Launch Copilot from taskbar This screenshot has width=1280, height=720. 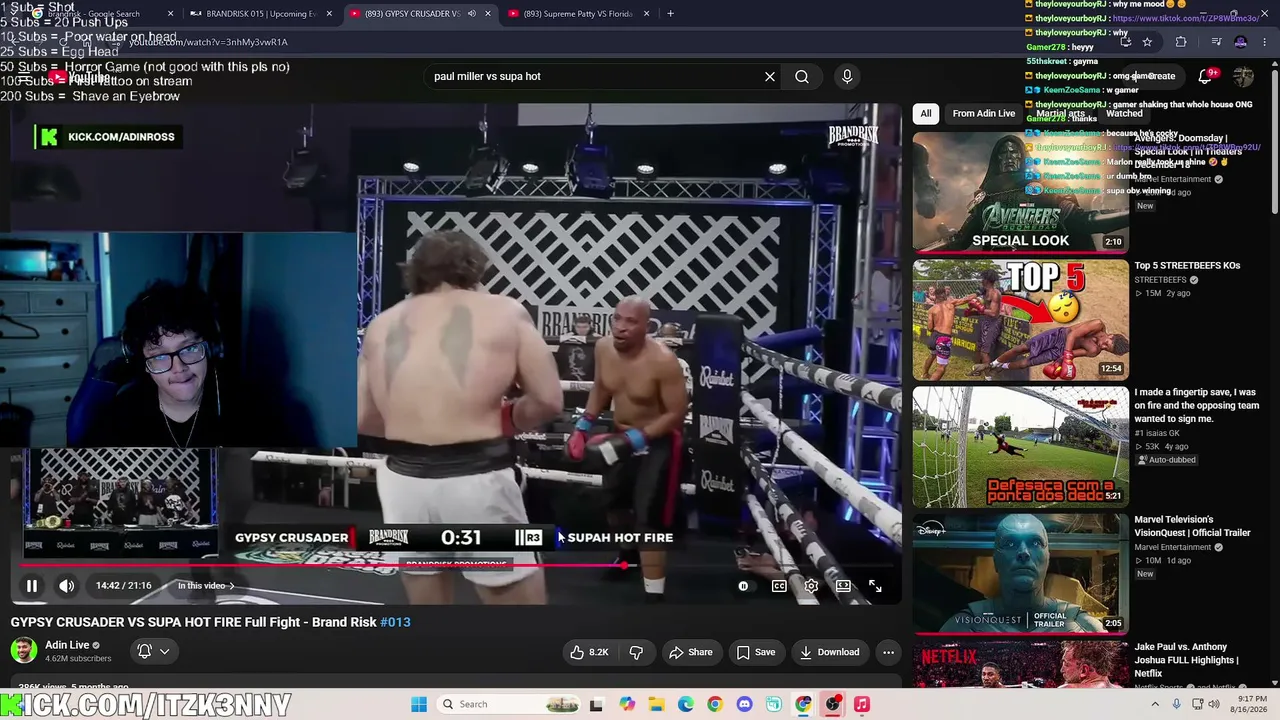coord(627,704)
